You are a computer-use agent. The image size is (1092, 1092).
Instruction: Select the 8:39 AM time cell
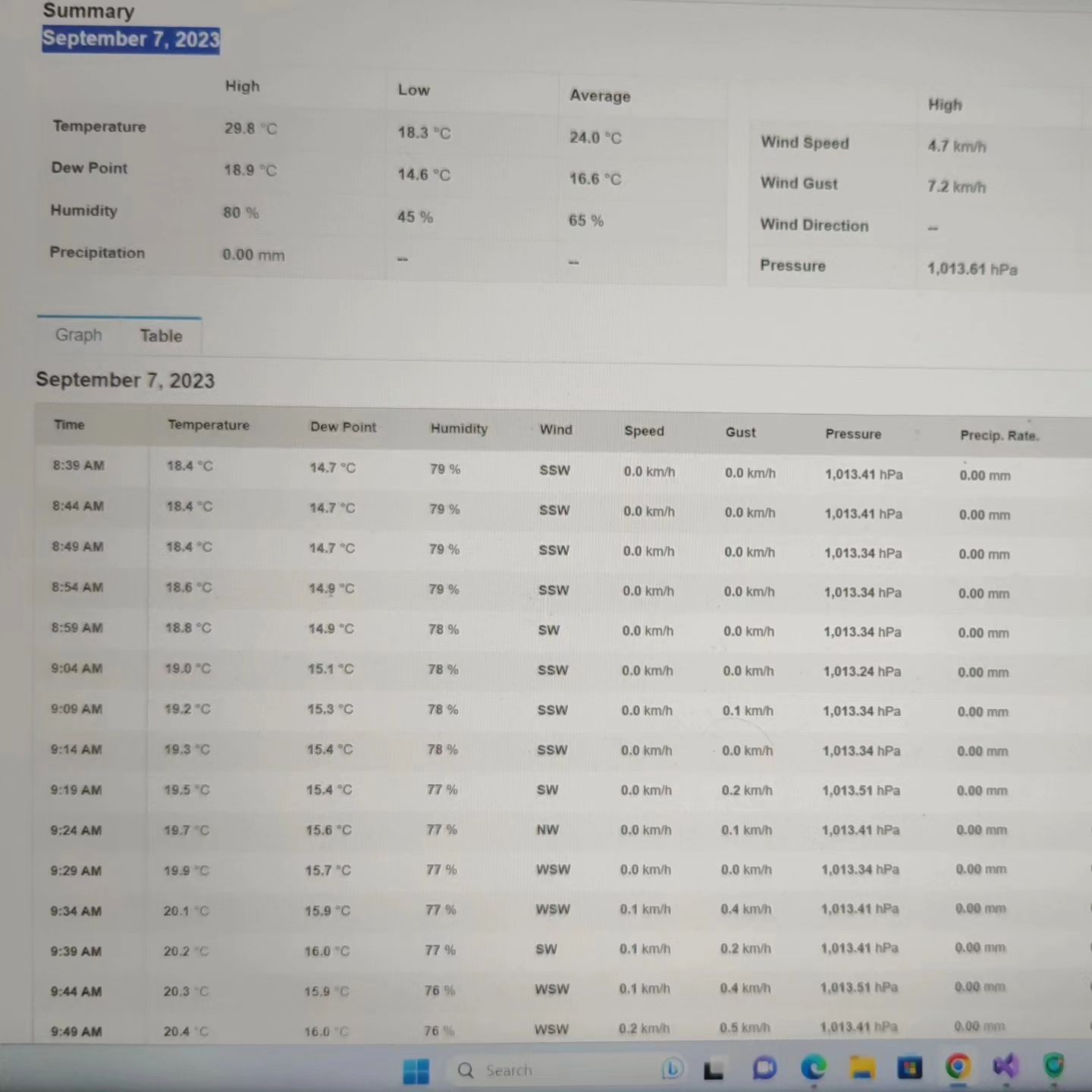[x=78, y=466]
